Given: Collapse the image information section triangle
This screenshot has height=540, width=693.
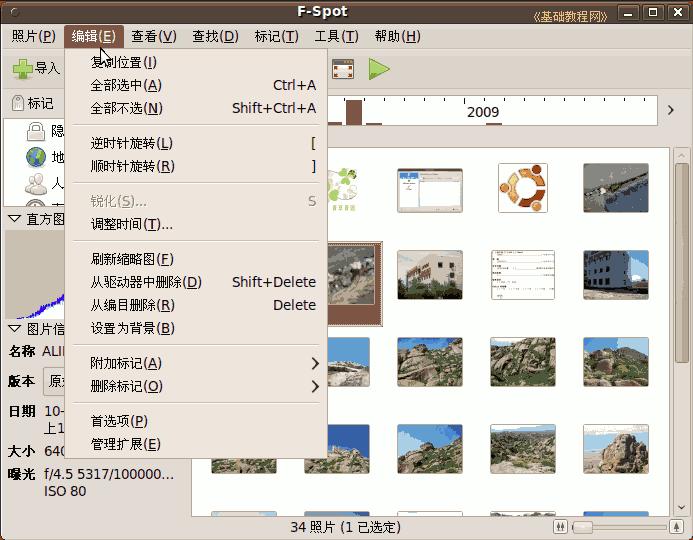Looking at the screenshot, I should coord(15,329).
